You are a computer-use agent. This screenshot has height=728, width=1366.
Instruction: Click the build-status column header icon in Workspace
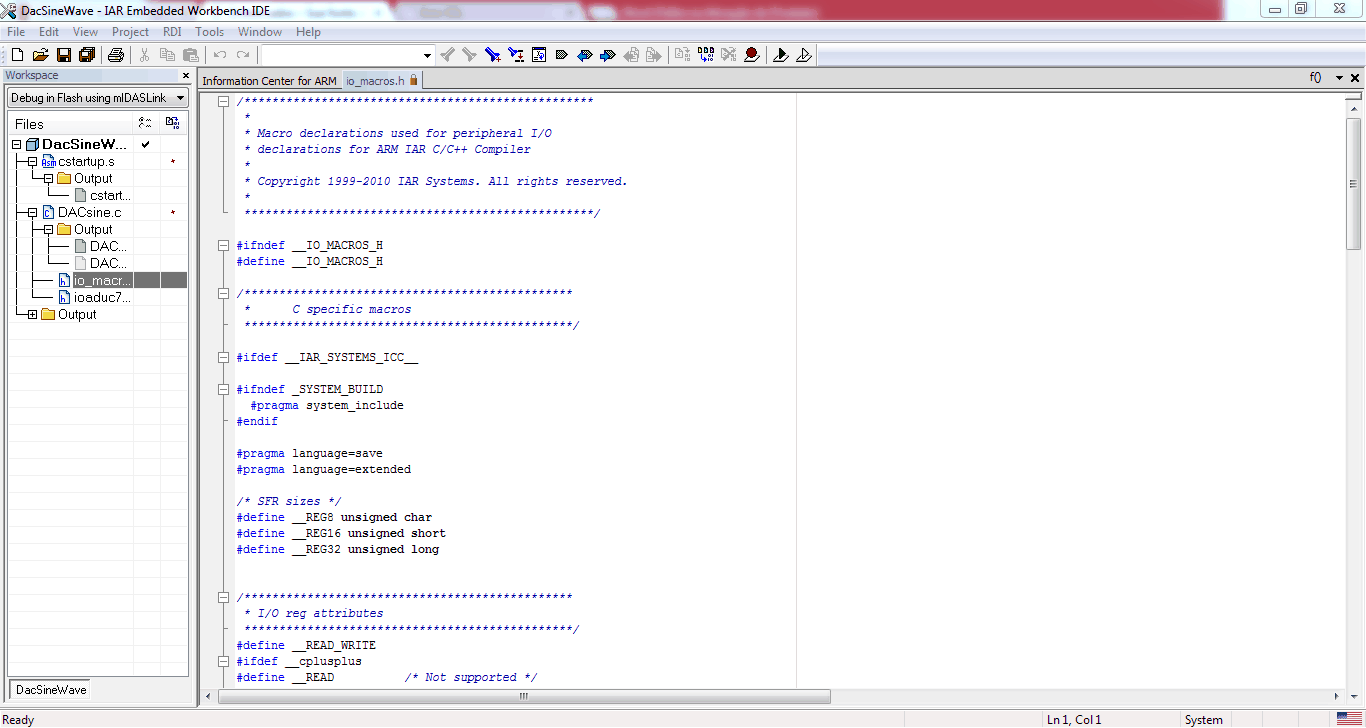146,123
